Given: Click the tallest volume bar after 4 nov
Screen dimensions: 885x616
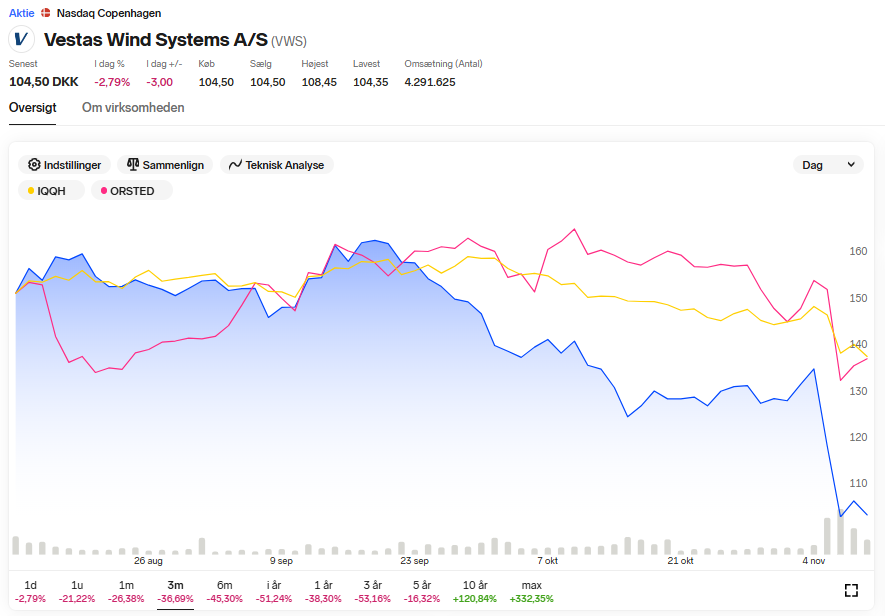Looking at the screenshot, I should pyautogui.click(x=840, y=531).
